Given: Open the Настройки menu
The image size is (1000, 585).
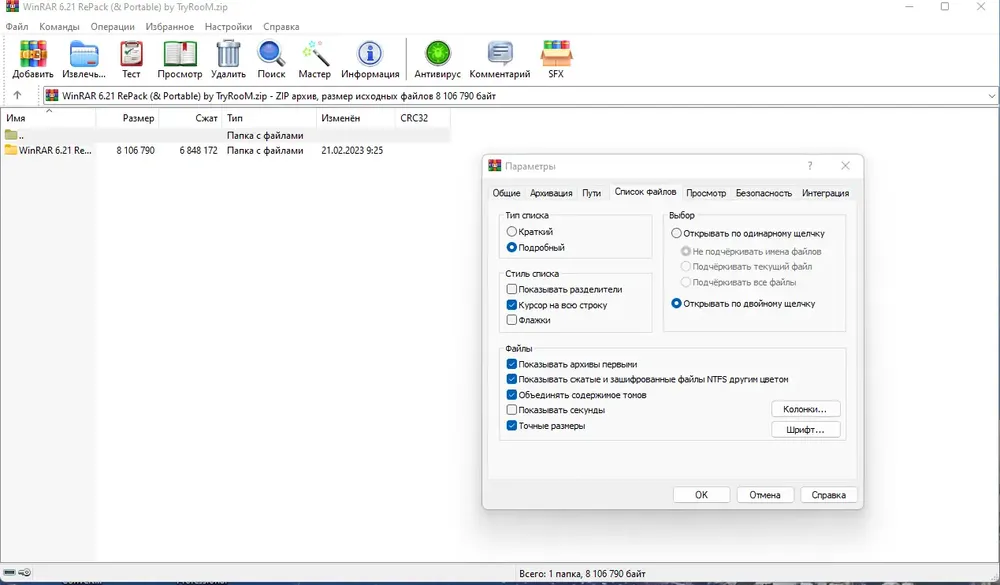Looking at the screenshot, I should pyautogui.click(x=228, y=27).
